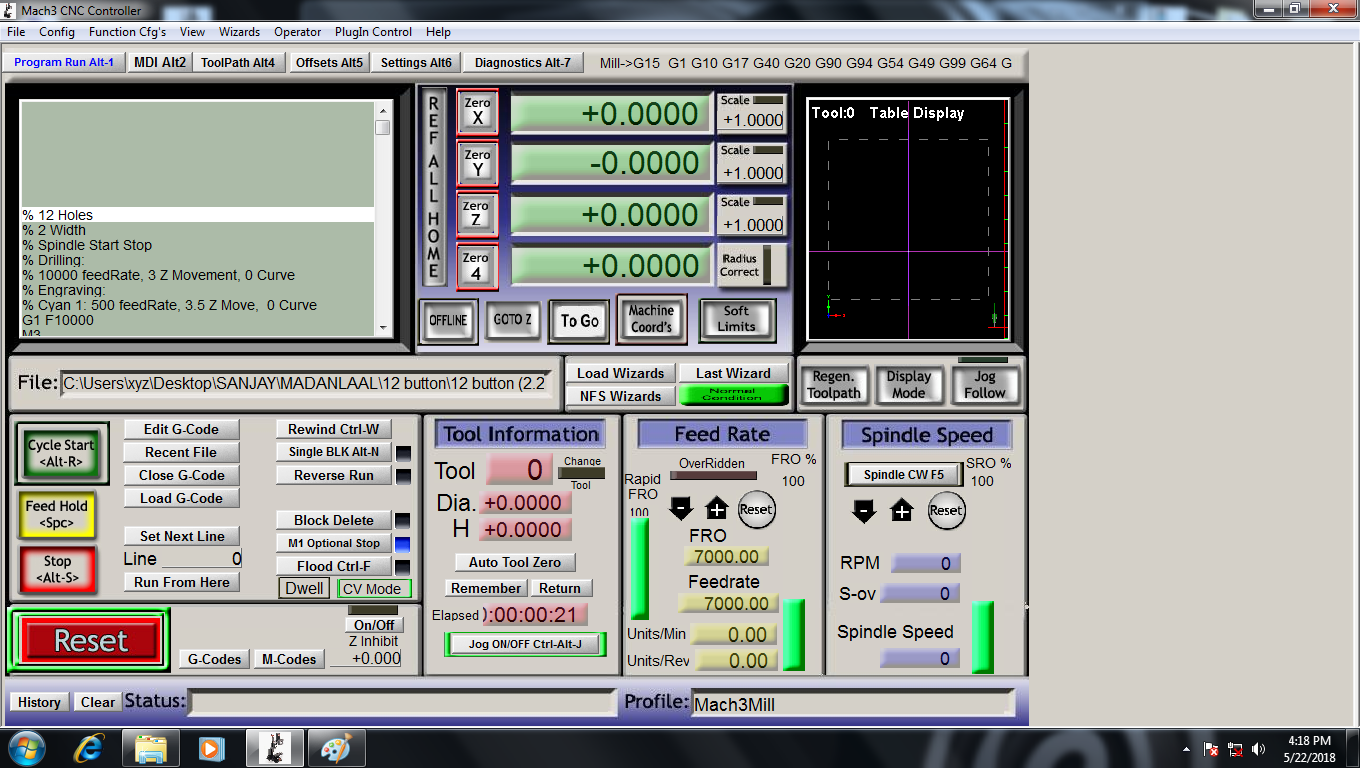The width and height of the screenshot is (1360, 768).
Task: Open the Windows Start menu
Action: (x=27, y=747)
